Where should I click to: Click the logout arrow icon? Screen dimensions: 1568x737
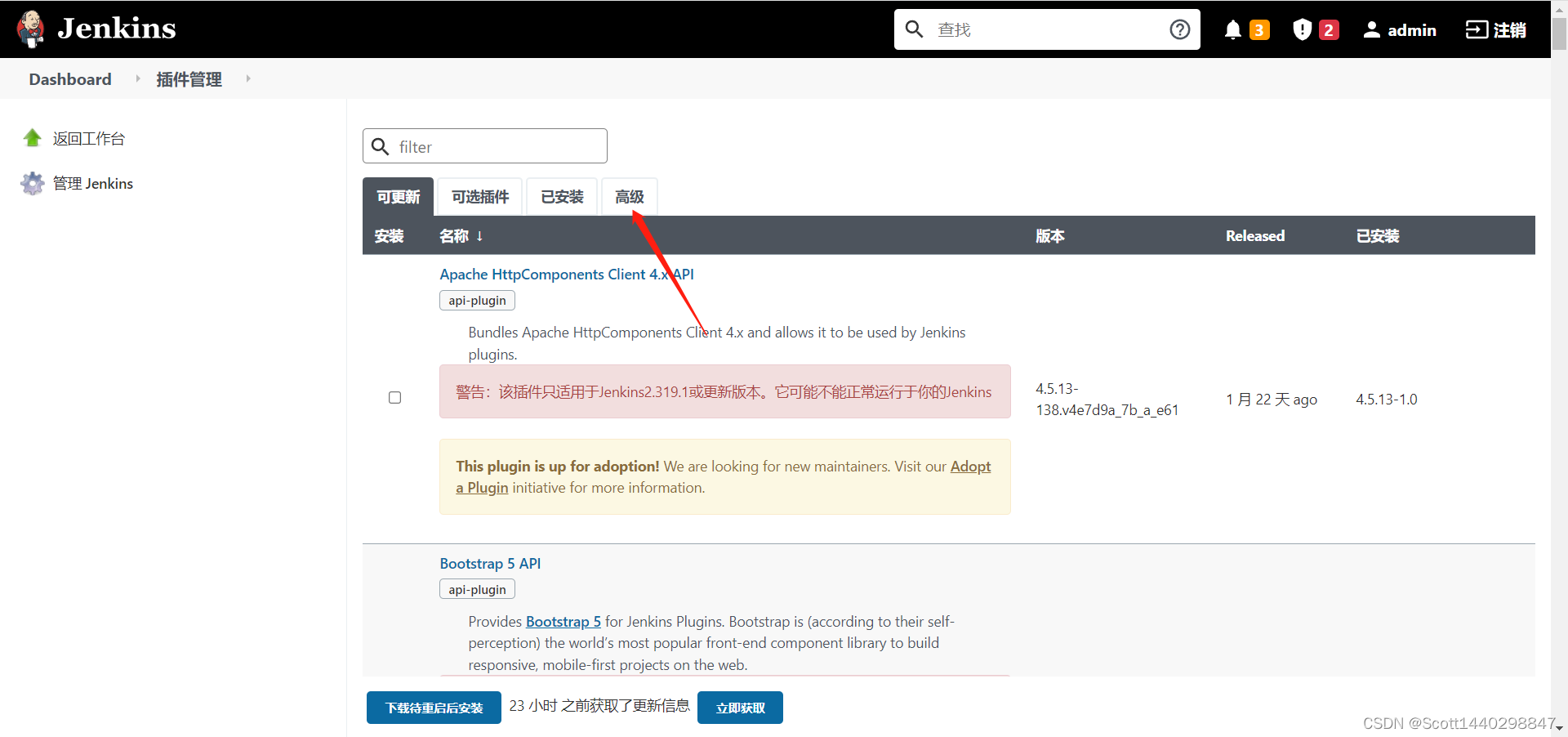coord(1477,30)
